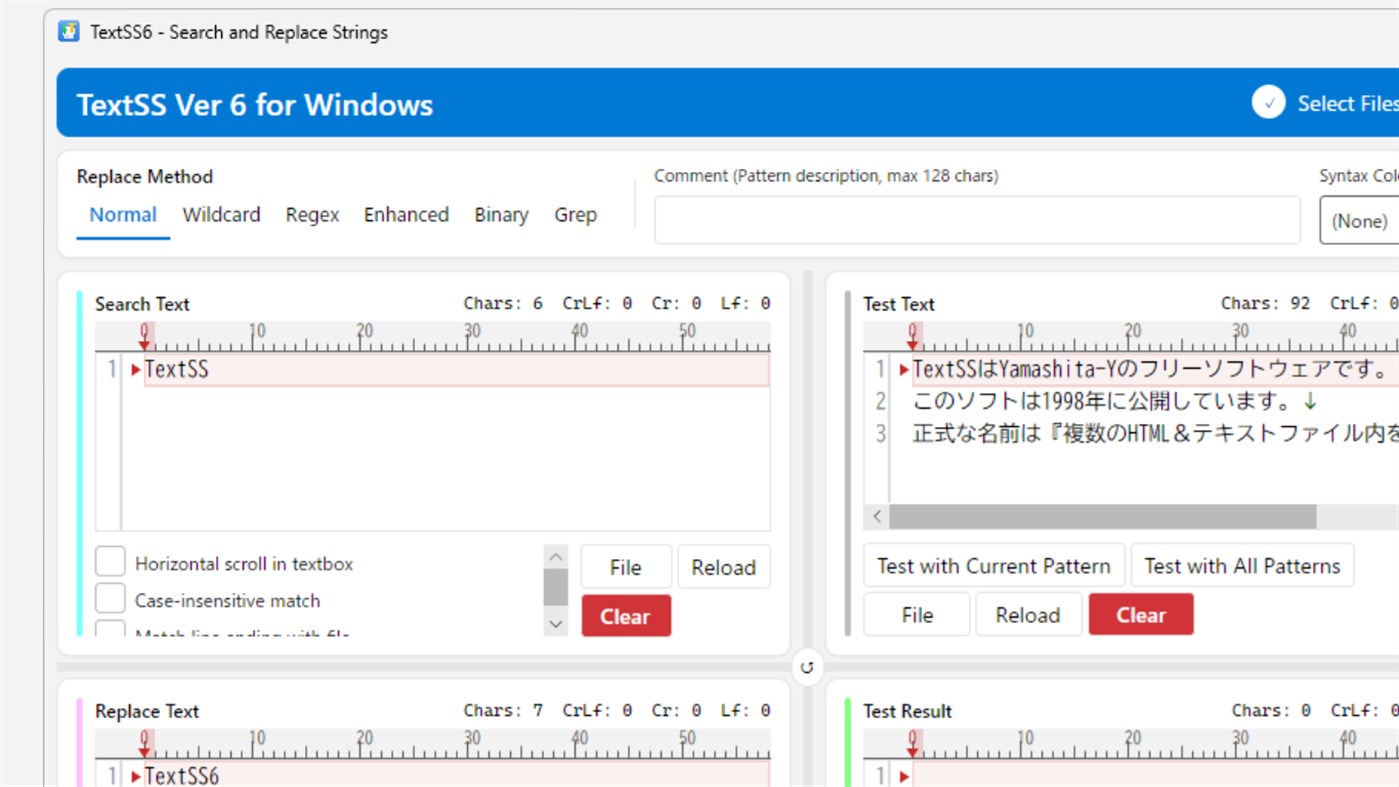Click the 'Cr: 0' counter in Replace Text
The image size is (1399, 787).
click(676, 710)
